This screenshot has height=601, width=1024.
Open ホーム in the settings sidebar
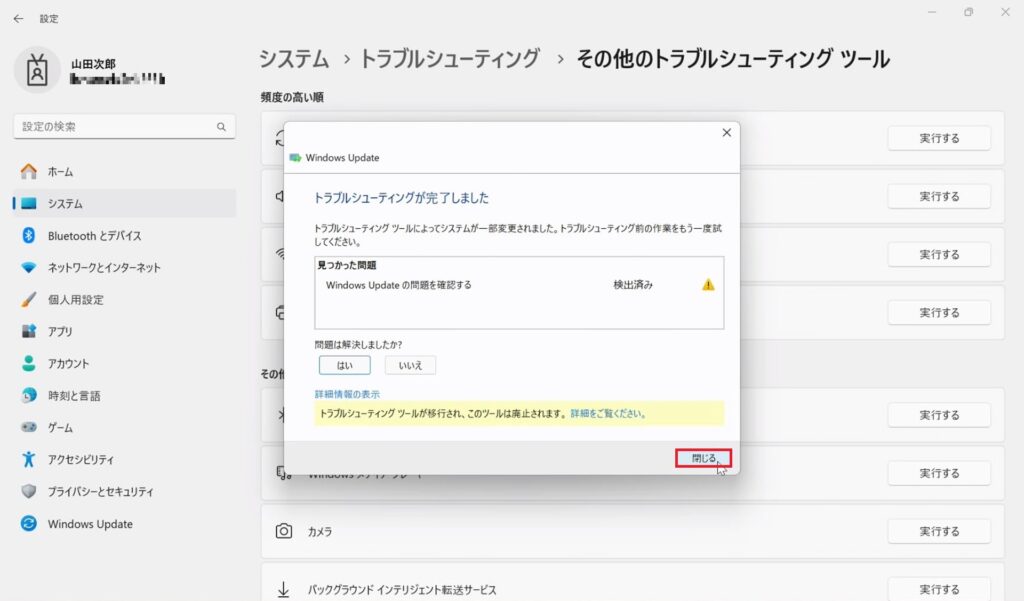(x=124, y=172)
